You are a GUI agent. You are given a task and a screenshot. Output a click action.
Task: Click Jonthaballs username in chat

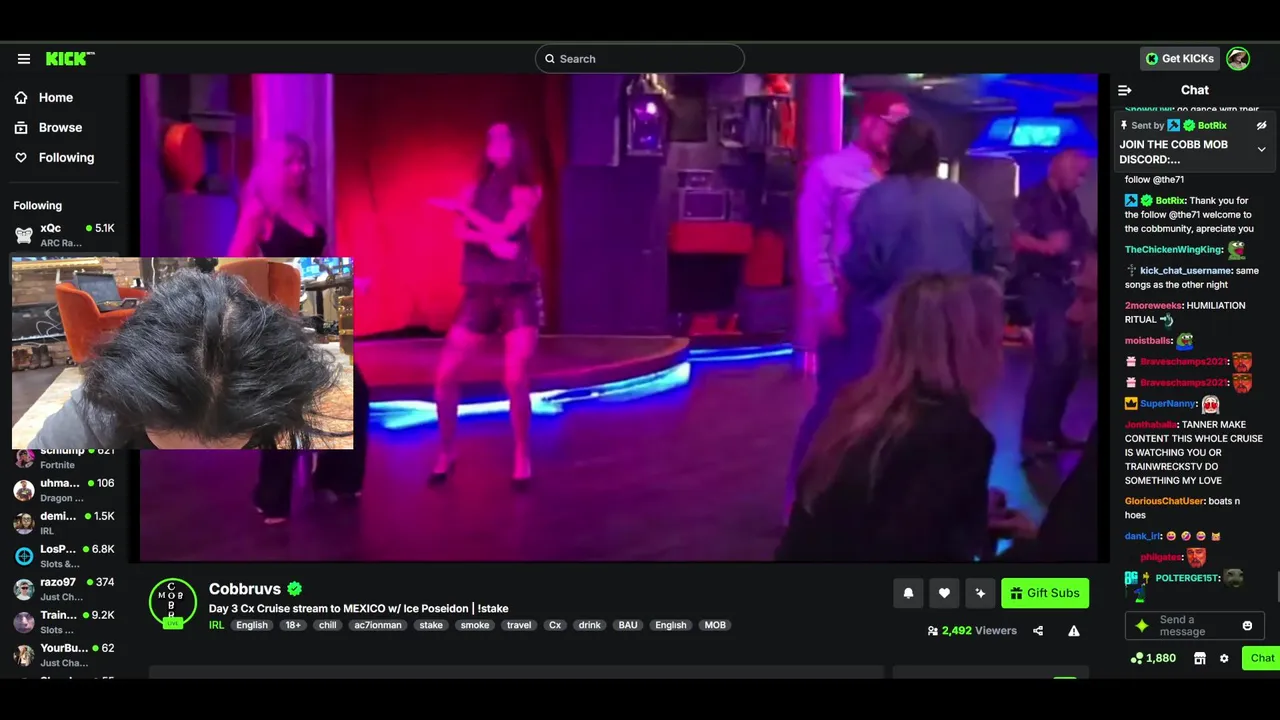1151,425
